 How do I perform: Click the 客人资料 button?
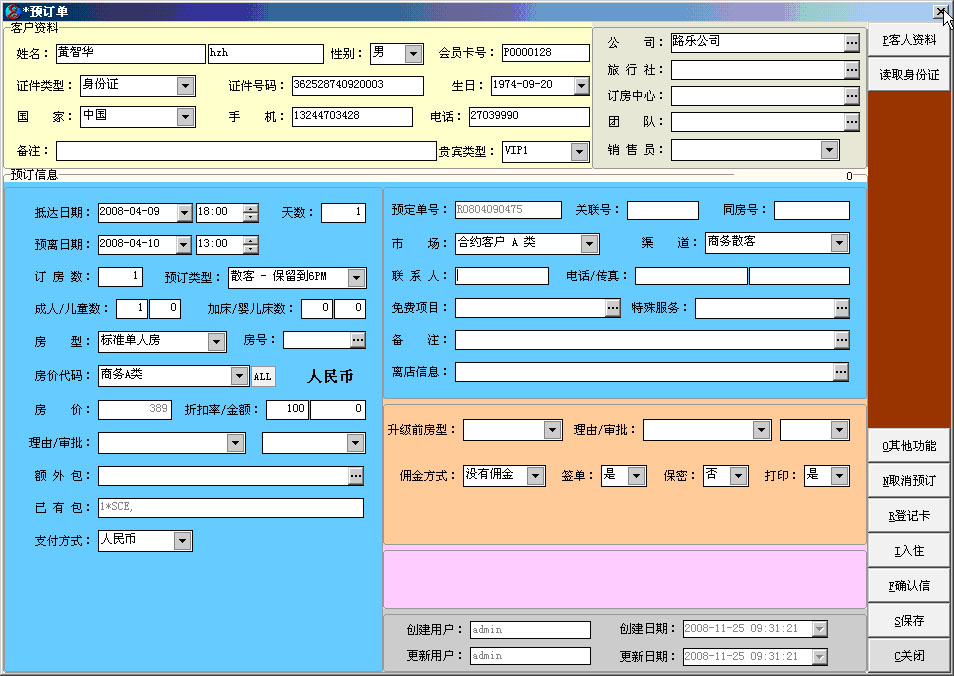pyautogui.click(x=909, y=41)
